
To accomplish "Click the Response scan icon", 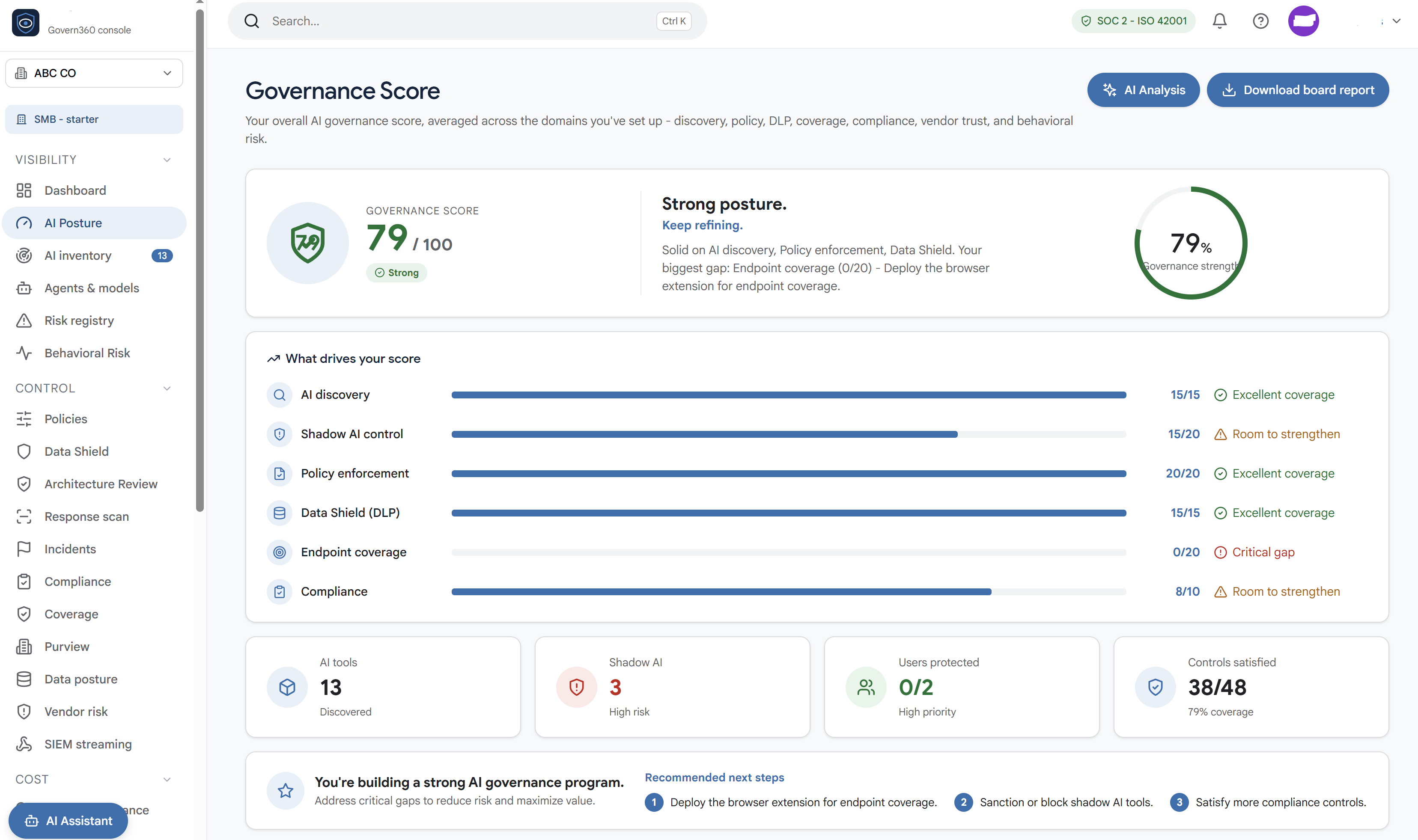I will click(x=24, y=516).
